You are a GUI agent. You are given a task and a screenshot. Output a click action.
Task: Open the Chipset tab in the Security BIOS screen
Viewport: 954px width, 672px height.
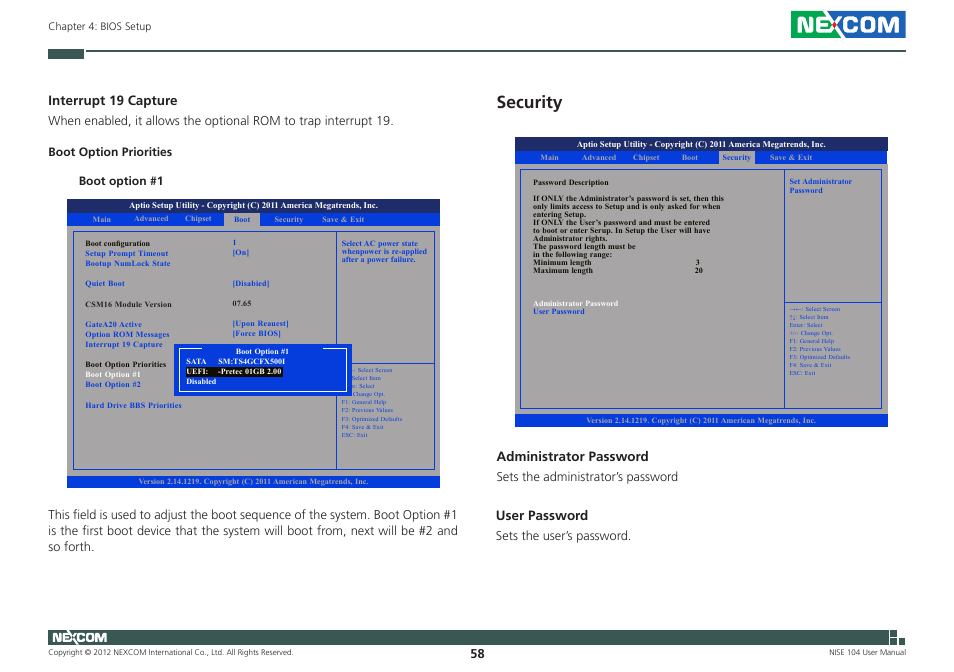(x=646, y=158)
